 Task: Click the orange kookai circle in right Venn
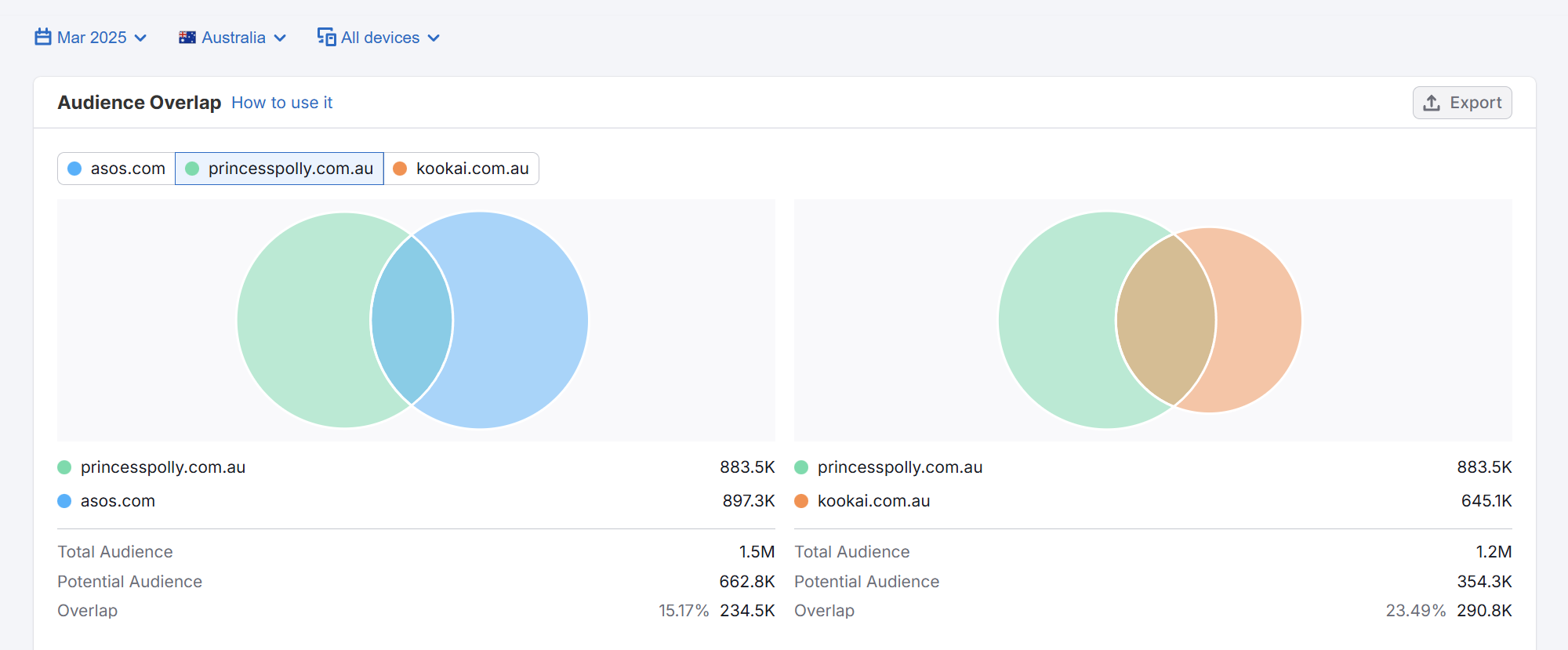point(1257,320)
